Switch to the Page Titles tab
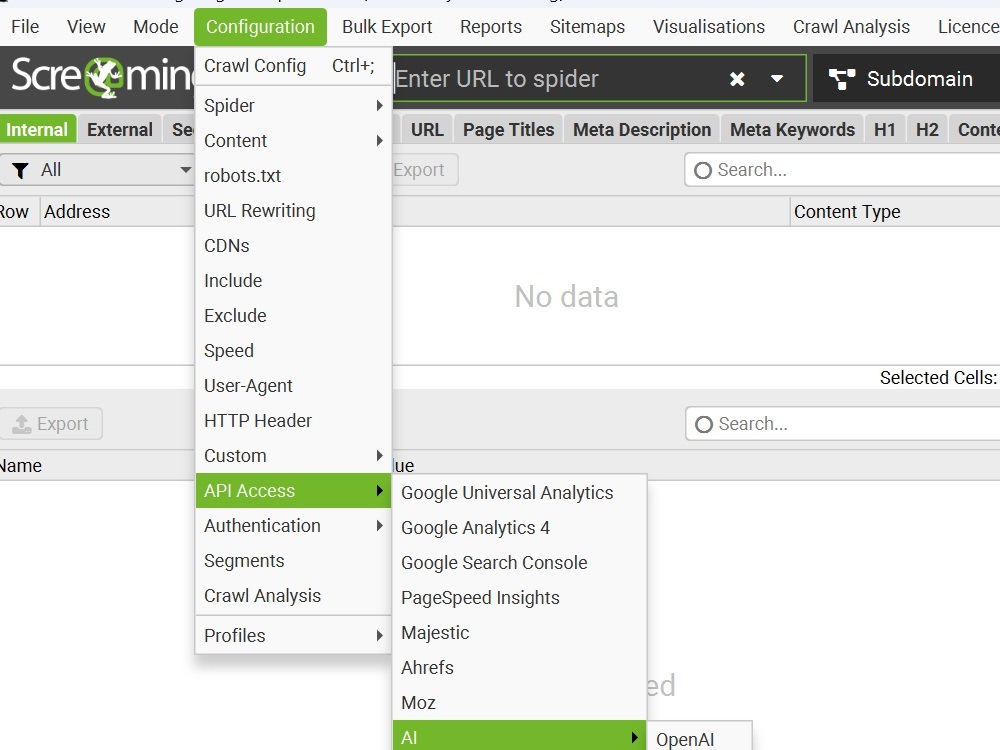Screen dimensions: 1000x750 pos(508,129)
